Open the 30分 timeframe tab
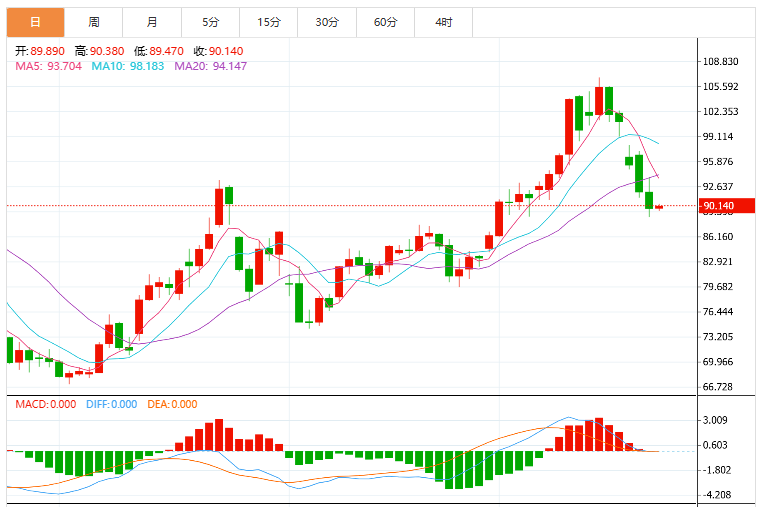Viewport: 763px width, 507px height. coord(327,22)
